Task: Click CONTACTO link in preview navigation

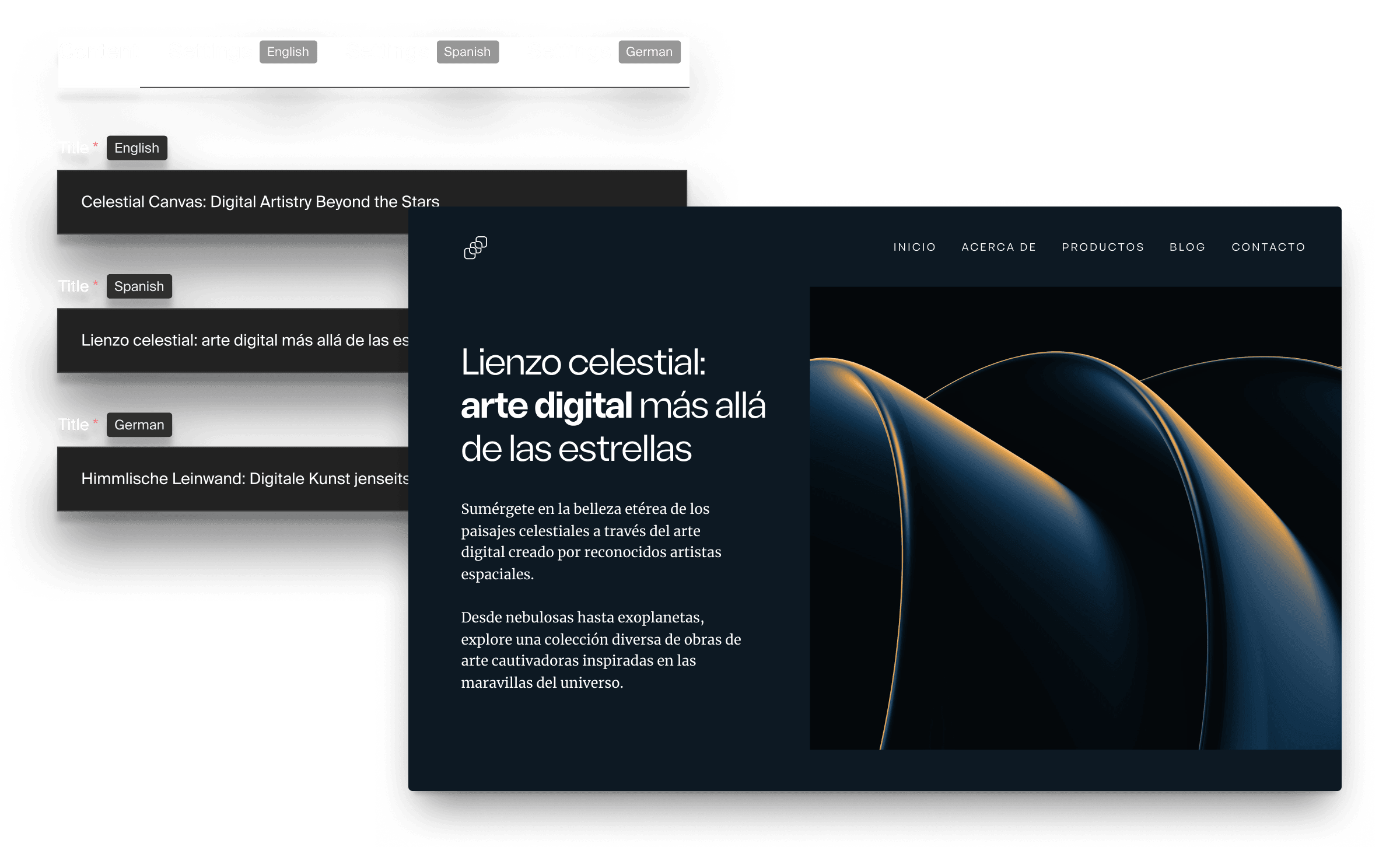Action: [x=1269, y=247]
